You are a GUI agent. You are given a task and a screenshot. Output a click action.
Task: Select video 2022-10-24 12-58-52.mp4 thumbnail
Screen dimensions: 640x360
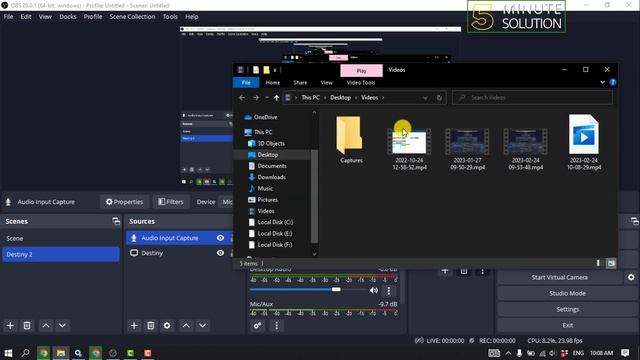click(x=409, y=141)
